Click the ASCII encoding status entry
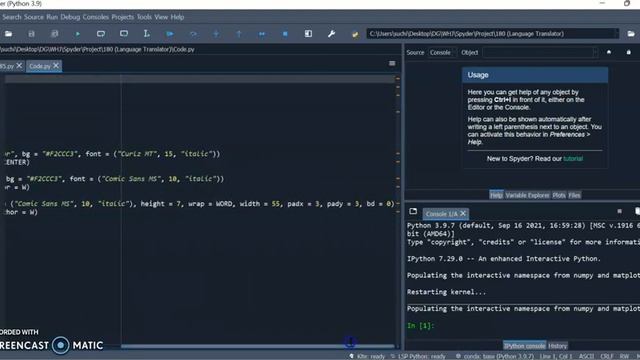Screen dimensions: 640x360 [x=586, y=356]
